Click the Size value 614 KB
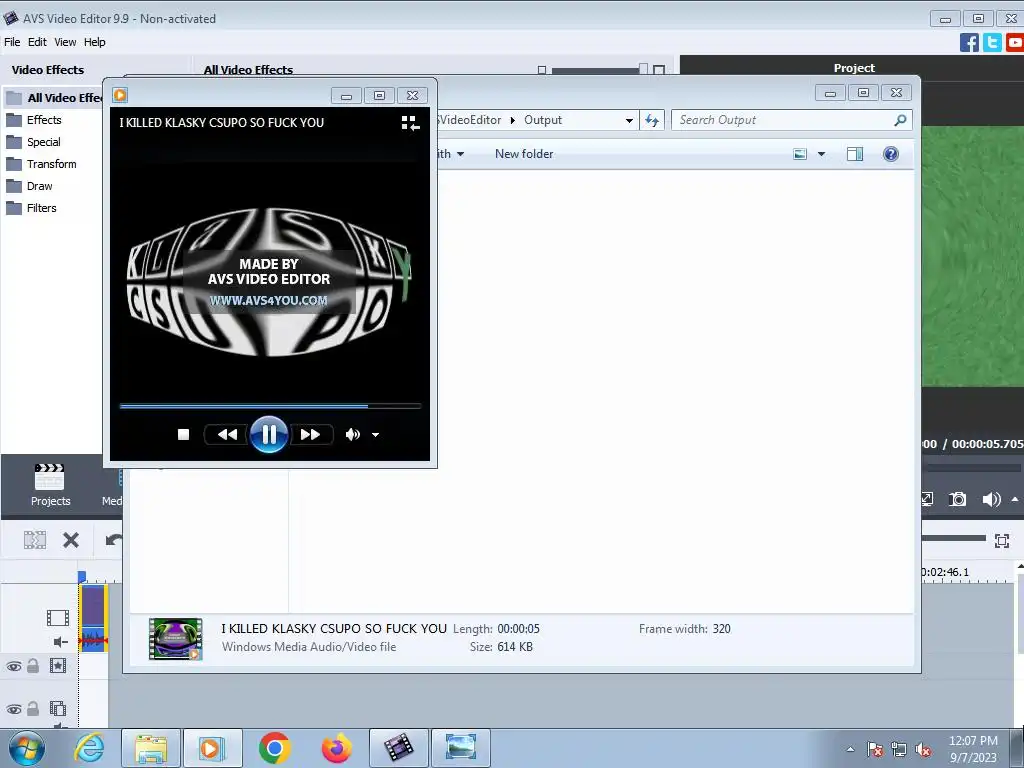This screenshot has height=768, width=1024. click(x=515, y=647)
